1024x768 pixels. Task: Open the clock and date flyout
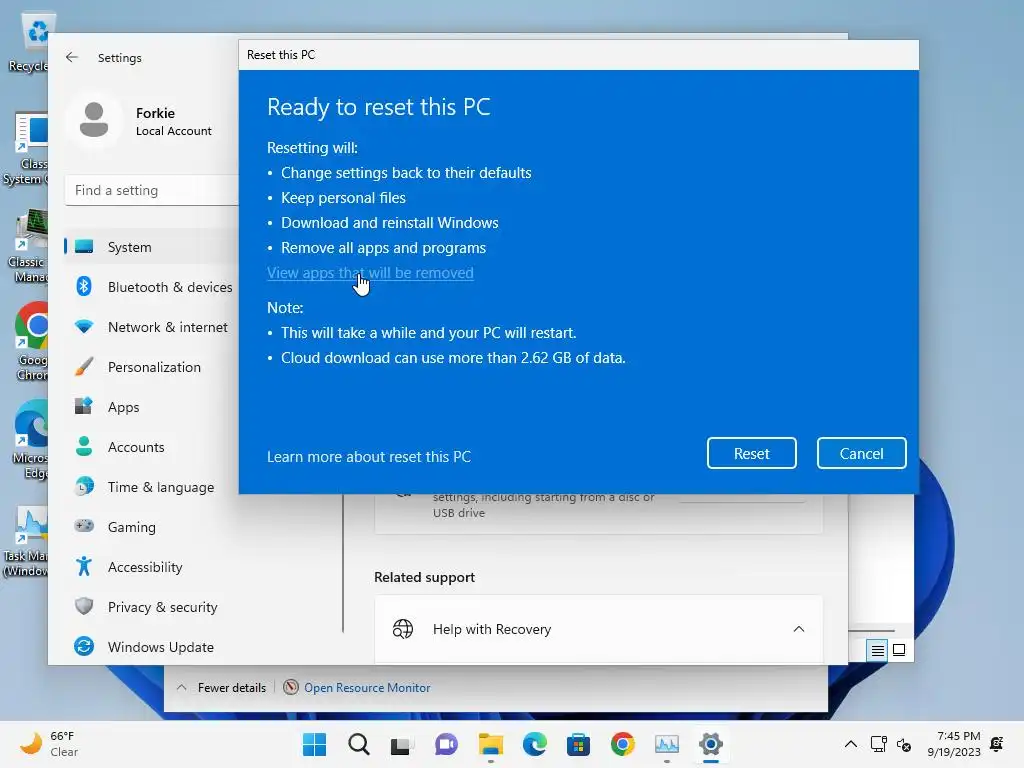(953, 744)
